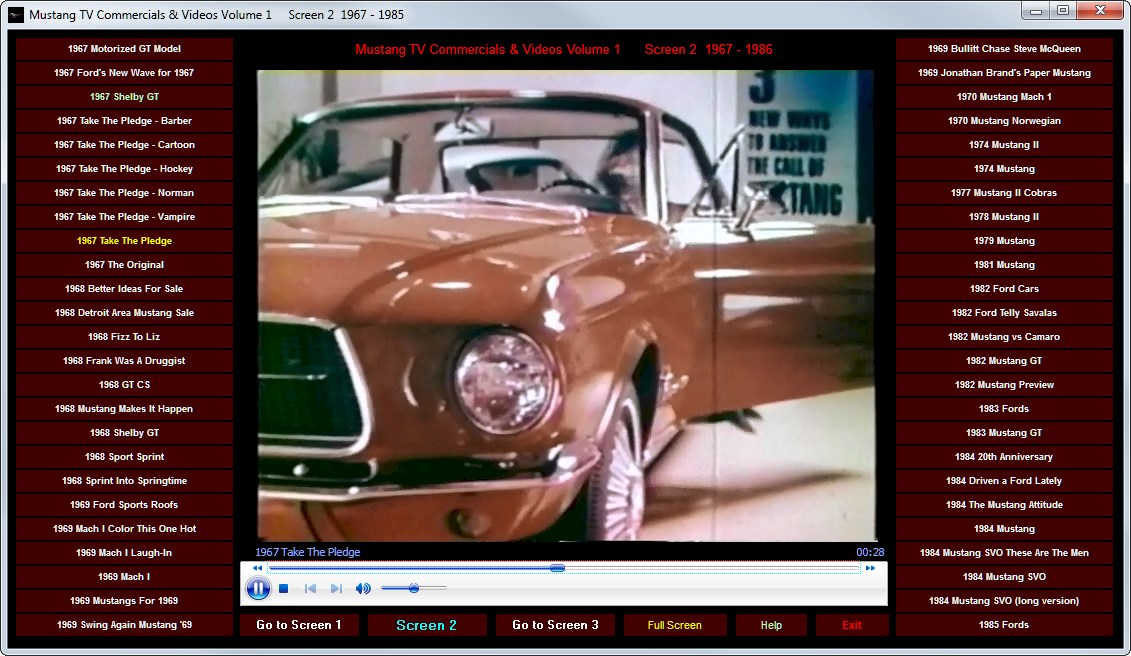This screenshot has height=656, width=1131.
Task: Play 1967 Take The Pledge - Vampire
Action: point(124,217)
